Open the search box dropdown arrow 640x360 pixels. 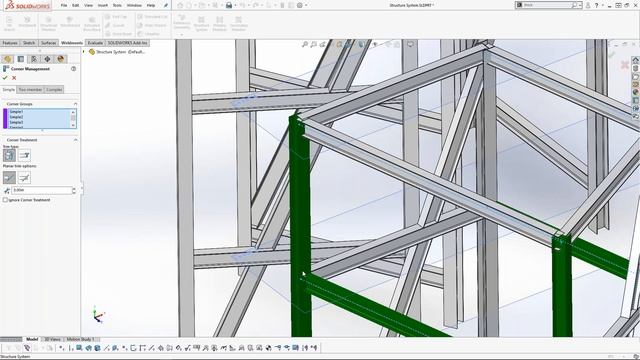click(x=580, y=5)
